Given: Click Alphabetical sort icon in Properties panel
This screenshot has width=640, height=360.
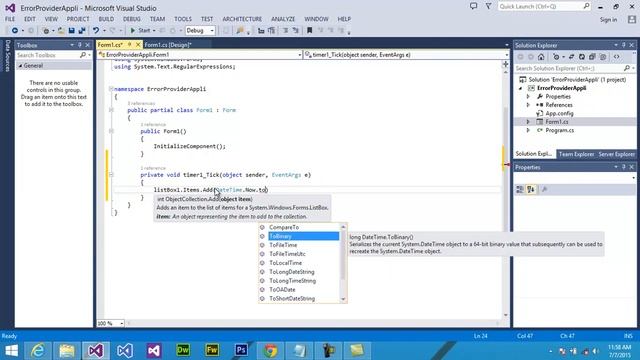Looking at the screenshot, I should tap(531, 189).
